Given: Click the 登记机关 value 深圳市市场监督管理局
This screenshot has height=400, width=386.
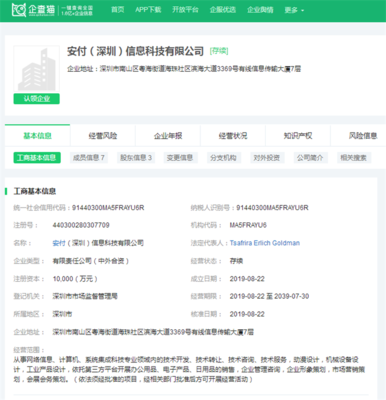Looking at the screenshot, I should 85,296.
